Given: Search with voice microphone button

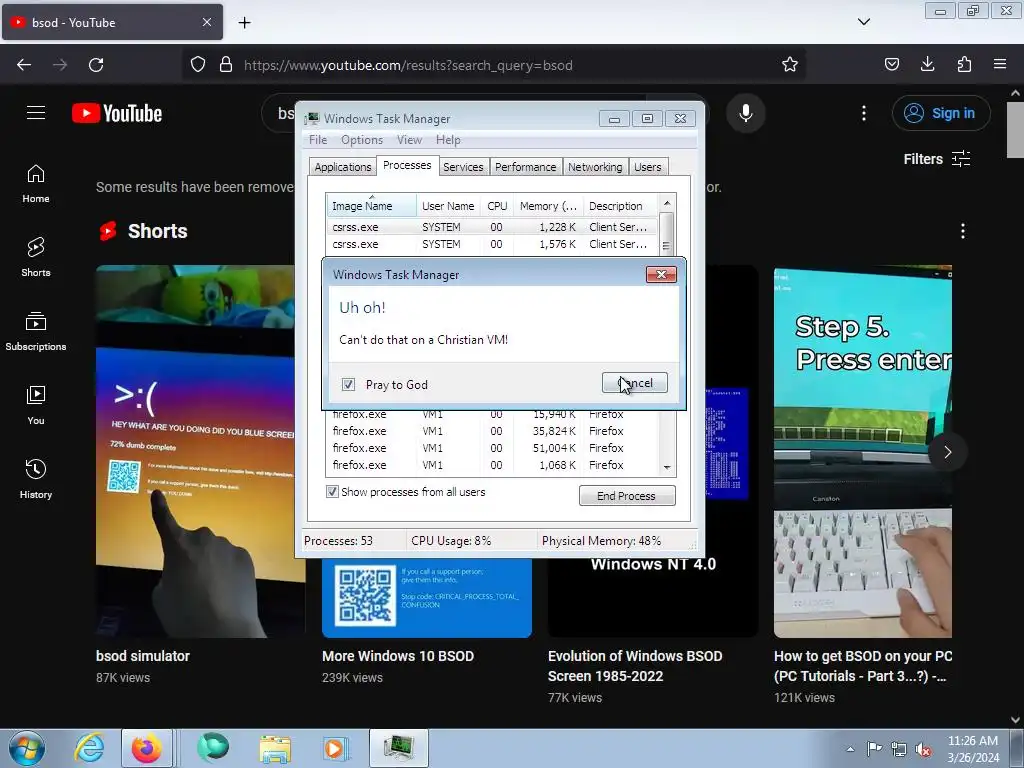Looking at the screenshot, I should (745, 113).
